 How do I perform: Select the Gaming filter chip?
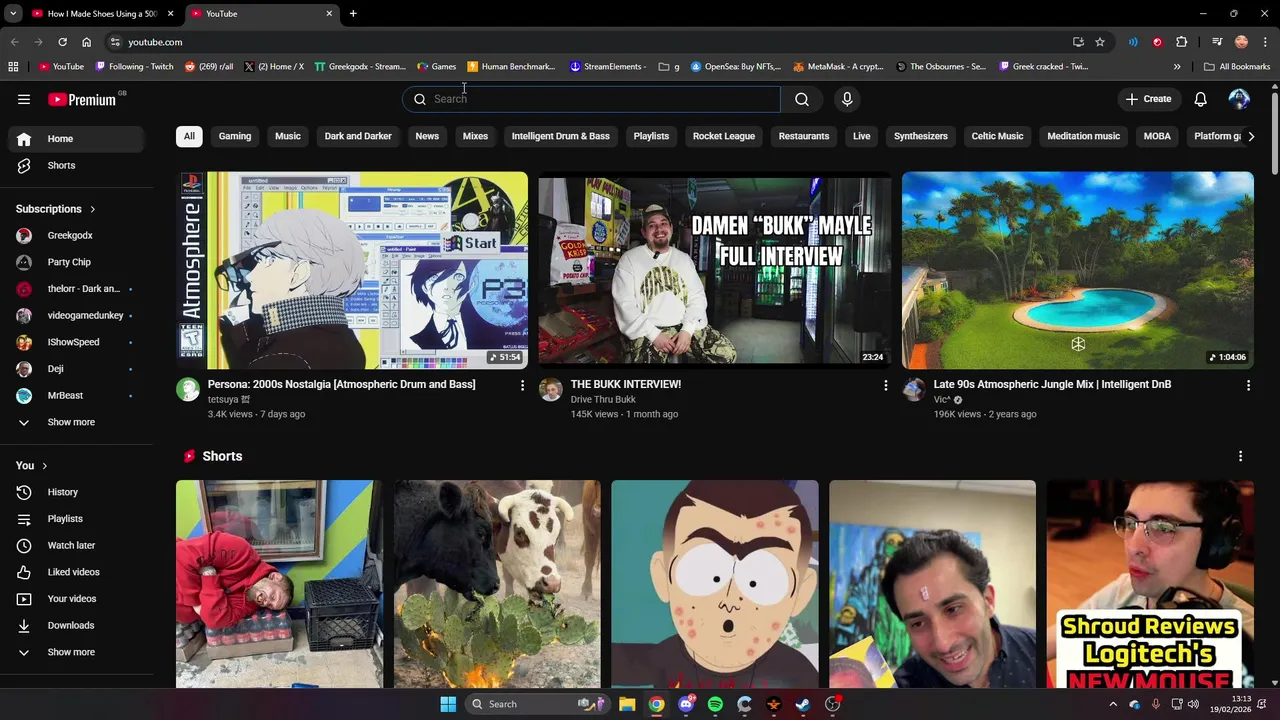pos(235,136)
